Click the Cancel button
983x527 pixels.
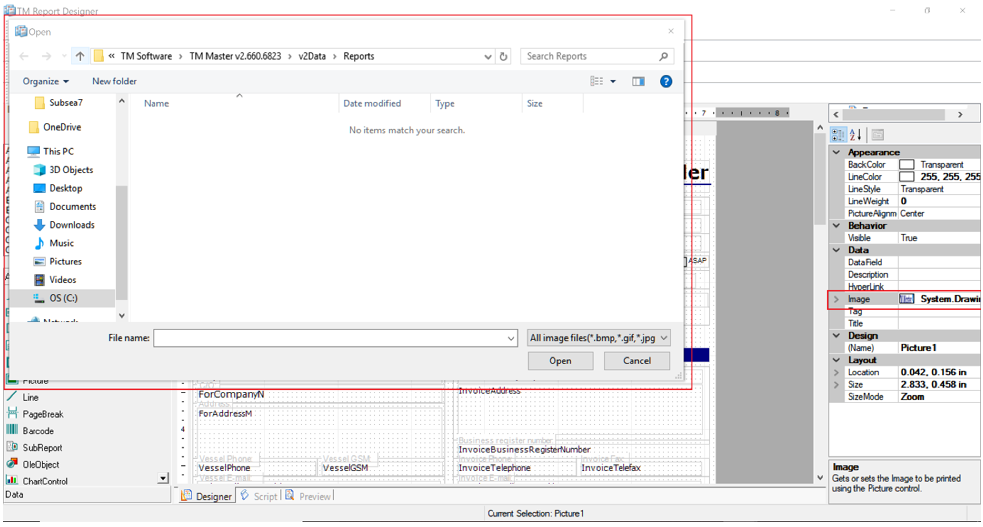click(x=636, y=361)
